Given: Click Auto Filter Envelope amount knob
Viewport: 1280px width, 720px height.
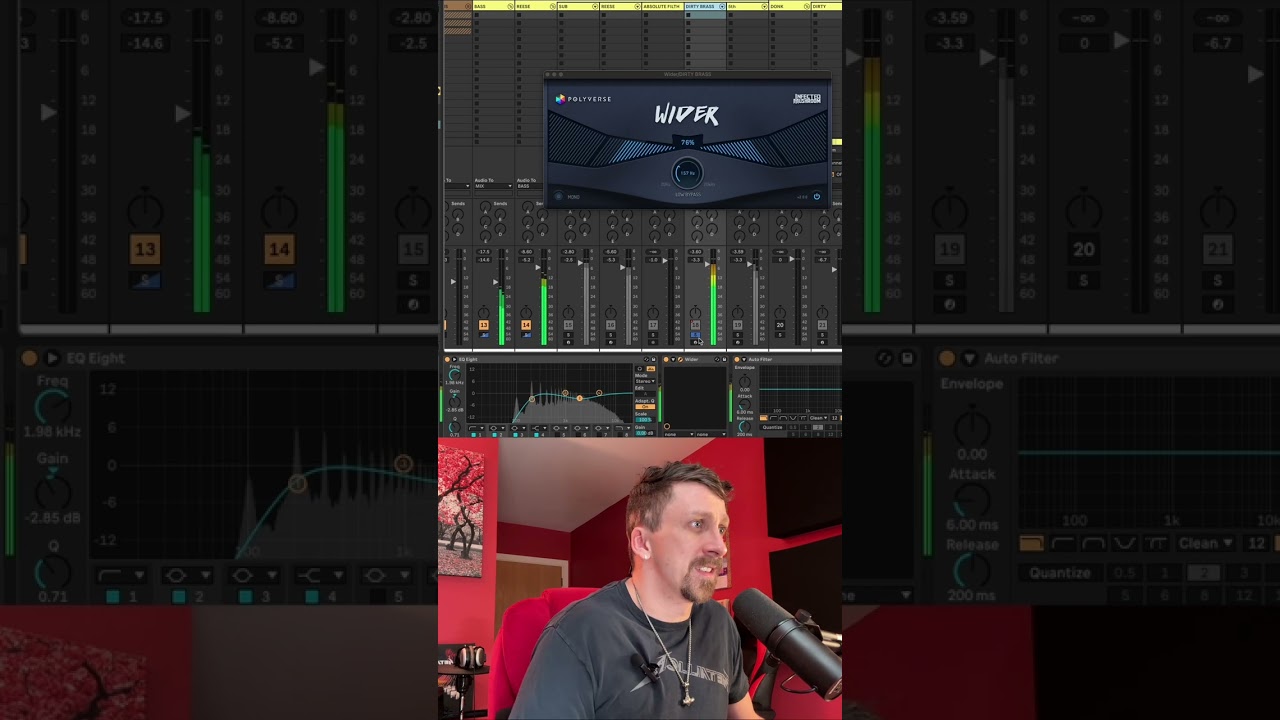Looking at the screenshot, I should [x=745, y=381].
